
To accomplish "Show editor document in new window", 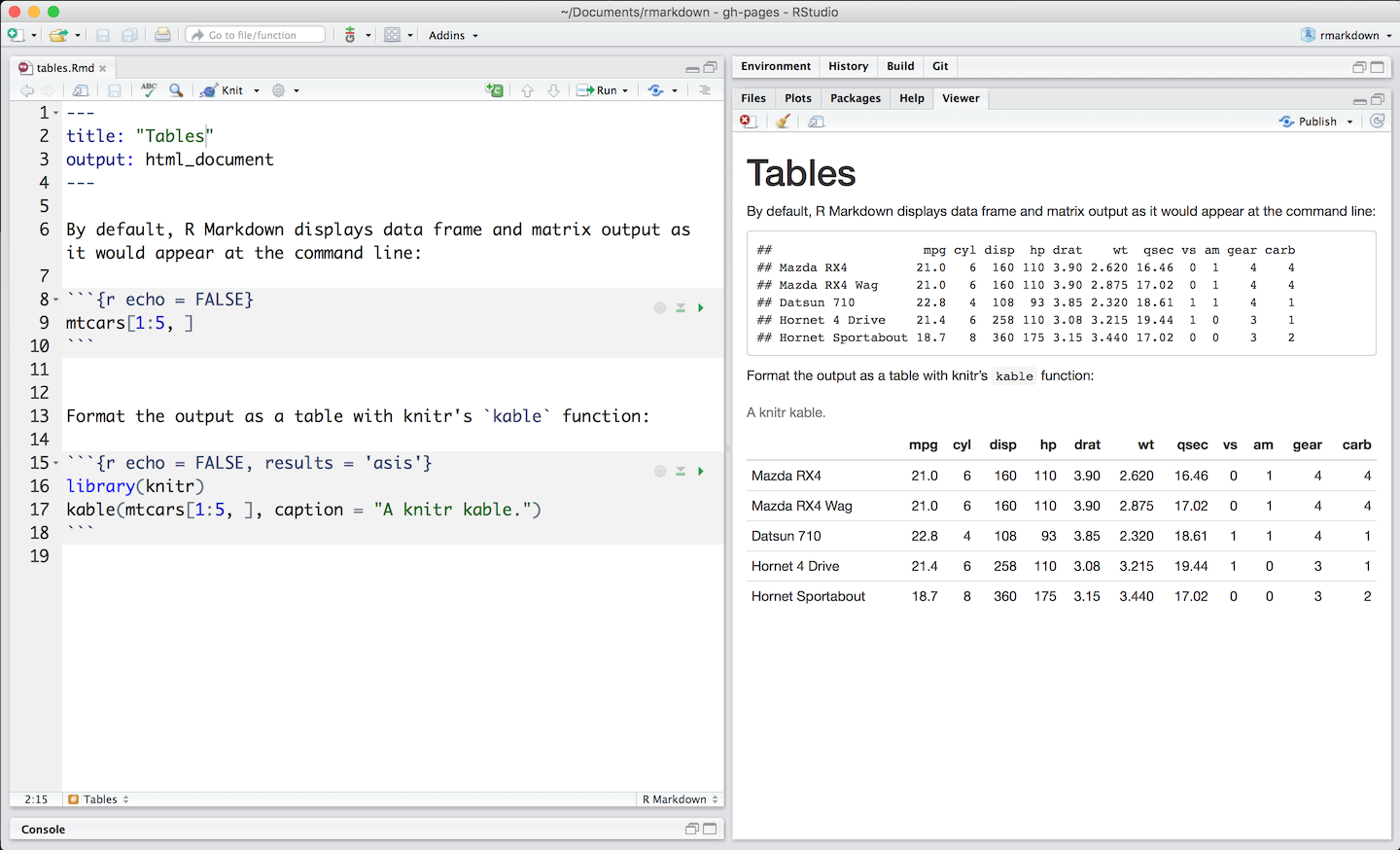I will (82, 90).
